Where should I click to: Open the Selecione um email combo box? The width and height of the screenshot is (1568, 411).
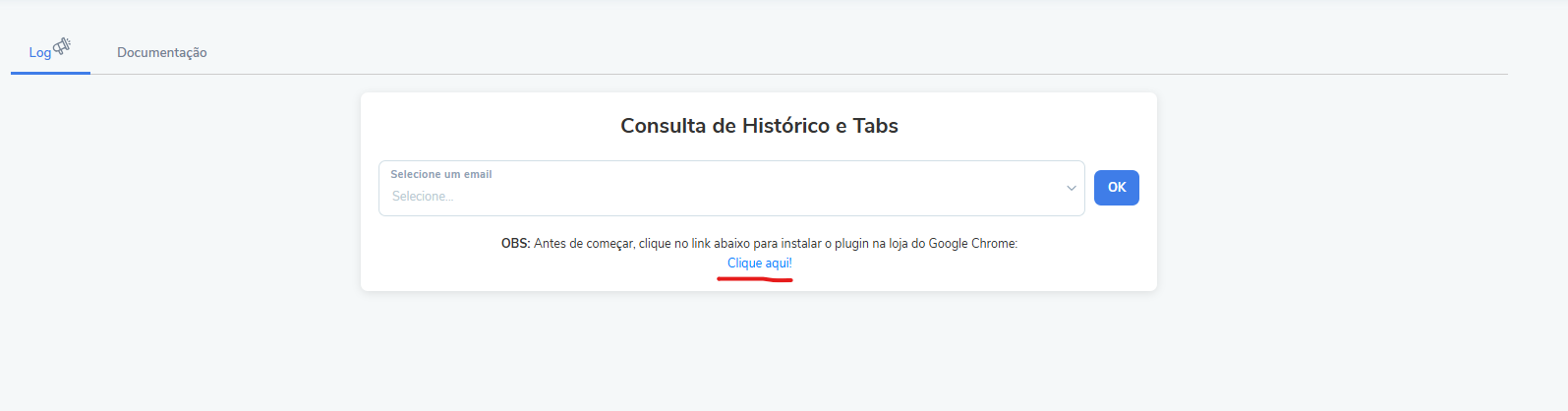coord(731,188)
